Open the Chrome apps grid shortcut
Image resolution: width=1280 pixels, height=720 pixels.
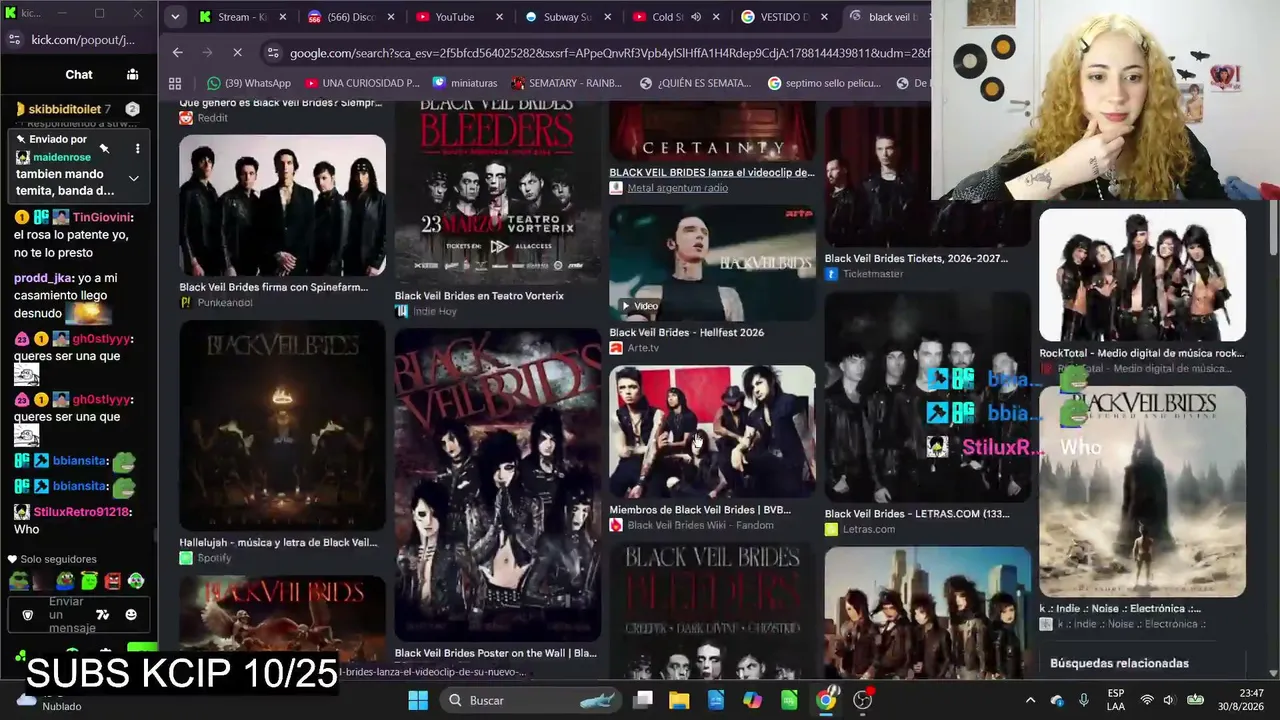click(175, 83)
